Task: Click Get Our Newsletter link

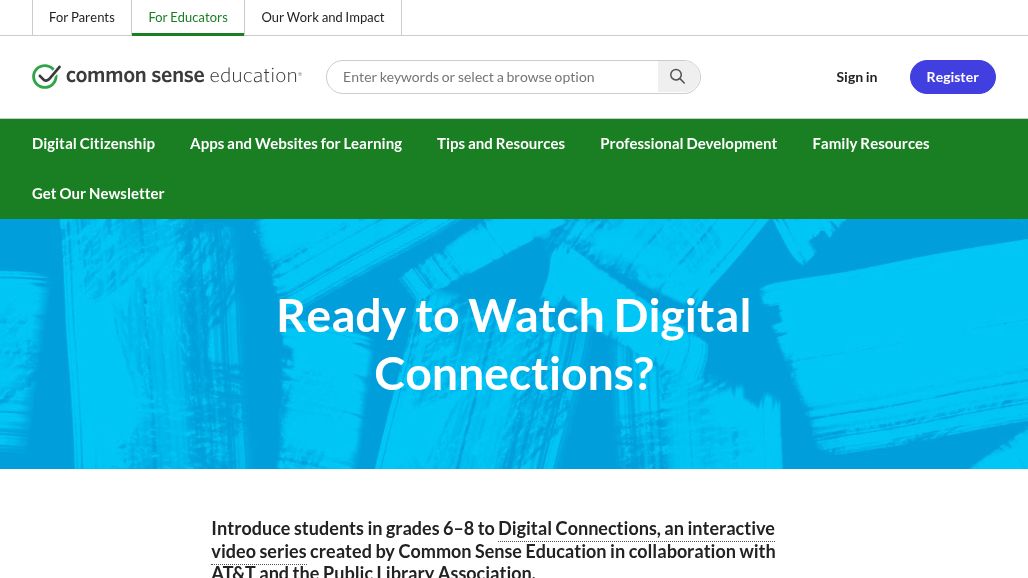Action: click(98, 193)
